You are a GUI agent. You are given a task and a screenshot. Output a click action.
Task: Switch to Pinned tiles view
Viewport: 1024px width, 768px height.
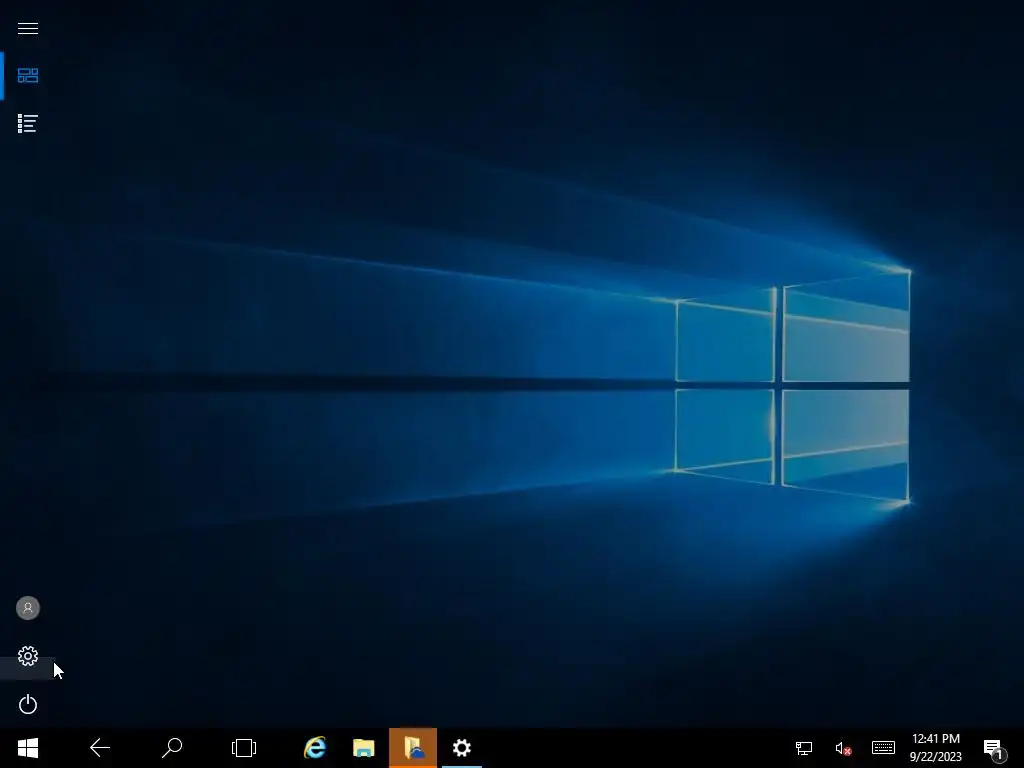coord(27,76)
